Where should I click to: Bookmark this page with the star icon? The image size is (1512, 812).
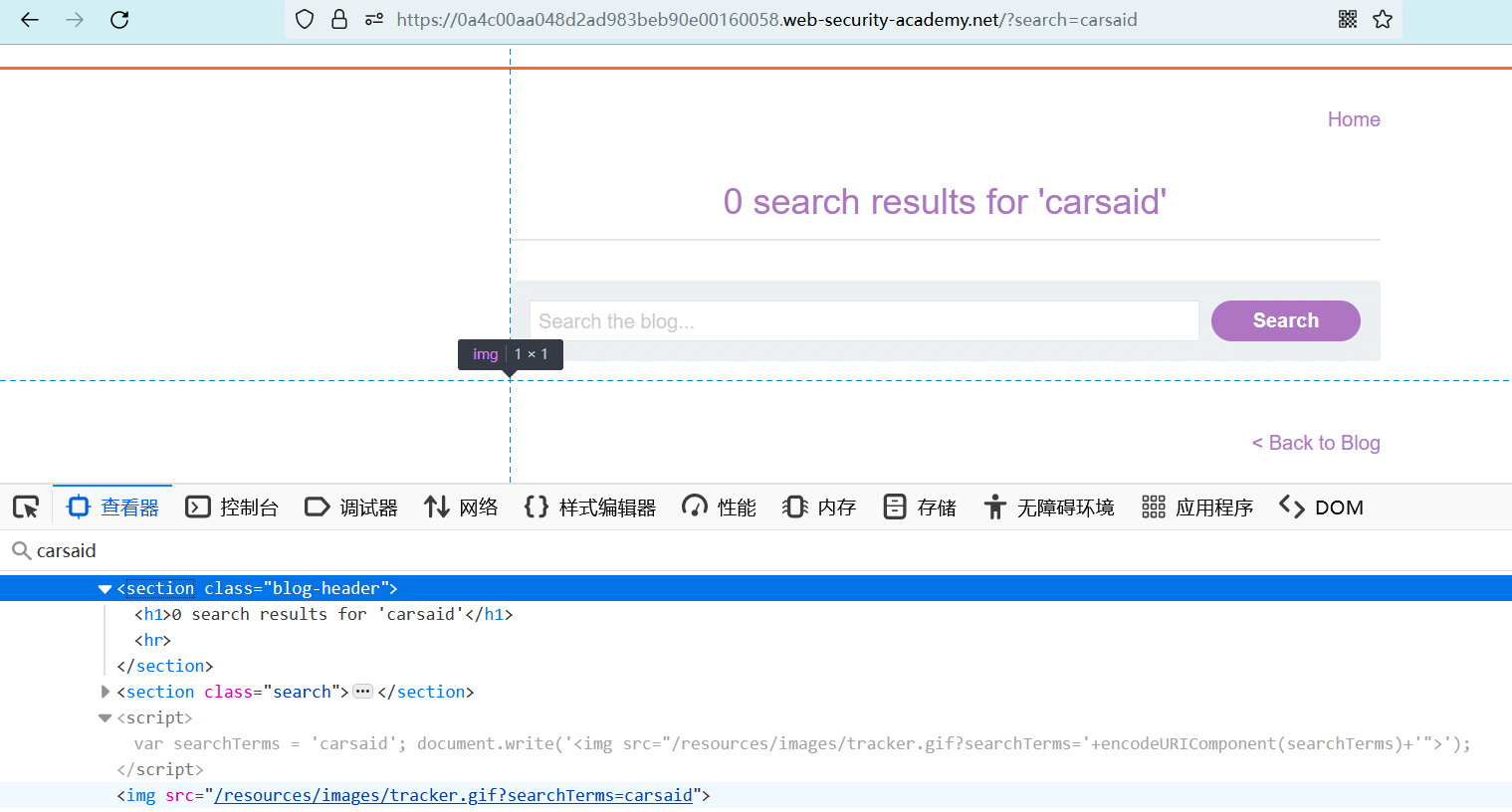[1383, 19]
